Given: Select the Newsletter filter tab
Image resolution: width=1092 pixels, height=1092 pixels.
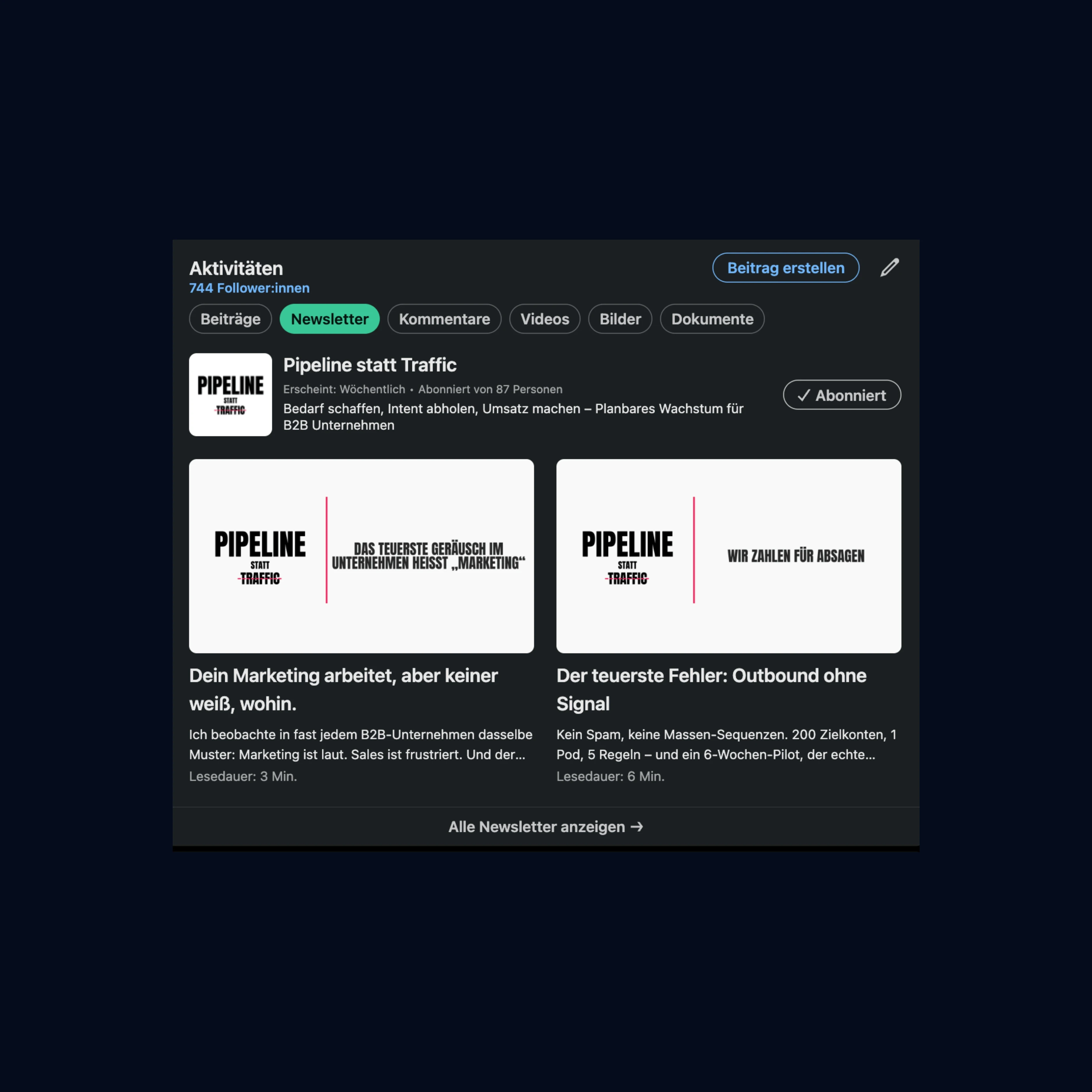Looking at the screenshot, I should pyautogui.click(x=330, y=319).
